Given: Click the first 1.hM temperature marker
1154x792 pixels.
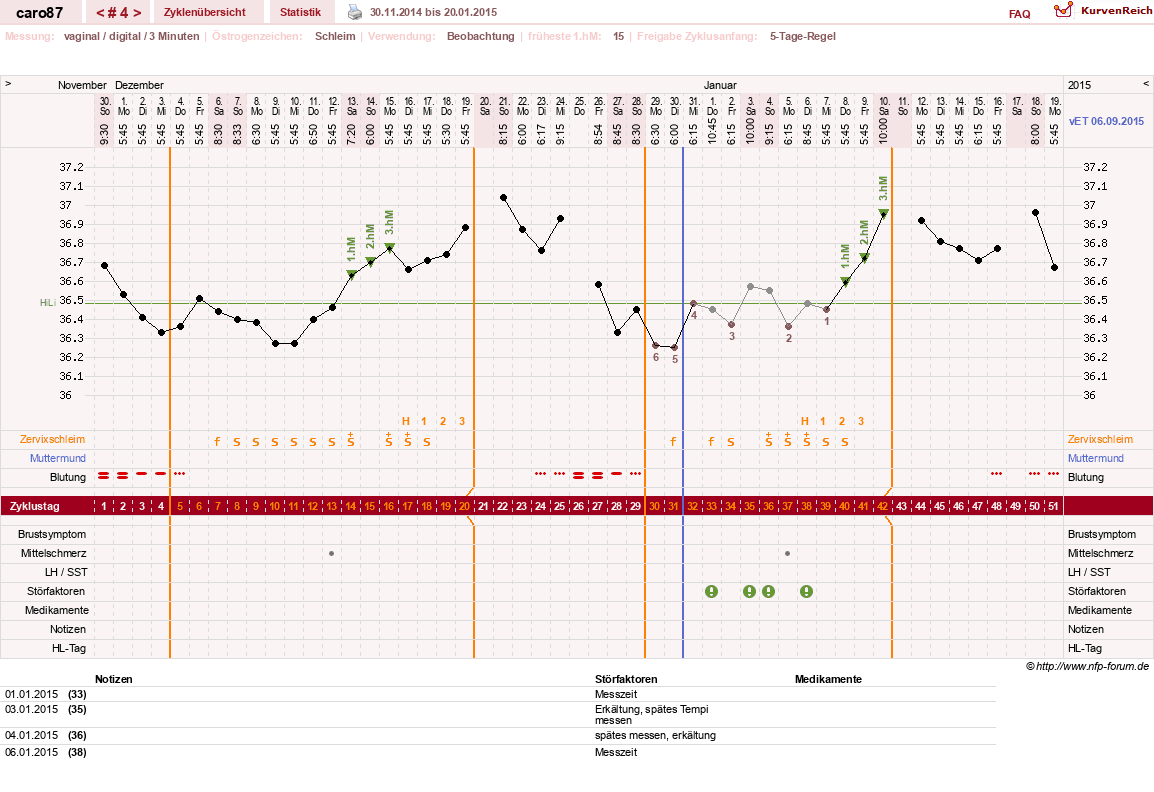Looking at the screenshot, I should point(351,275).
